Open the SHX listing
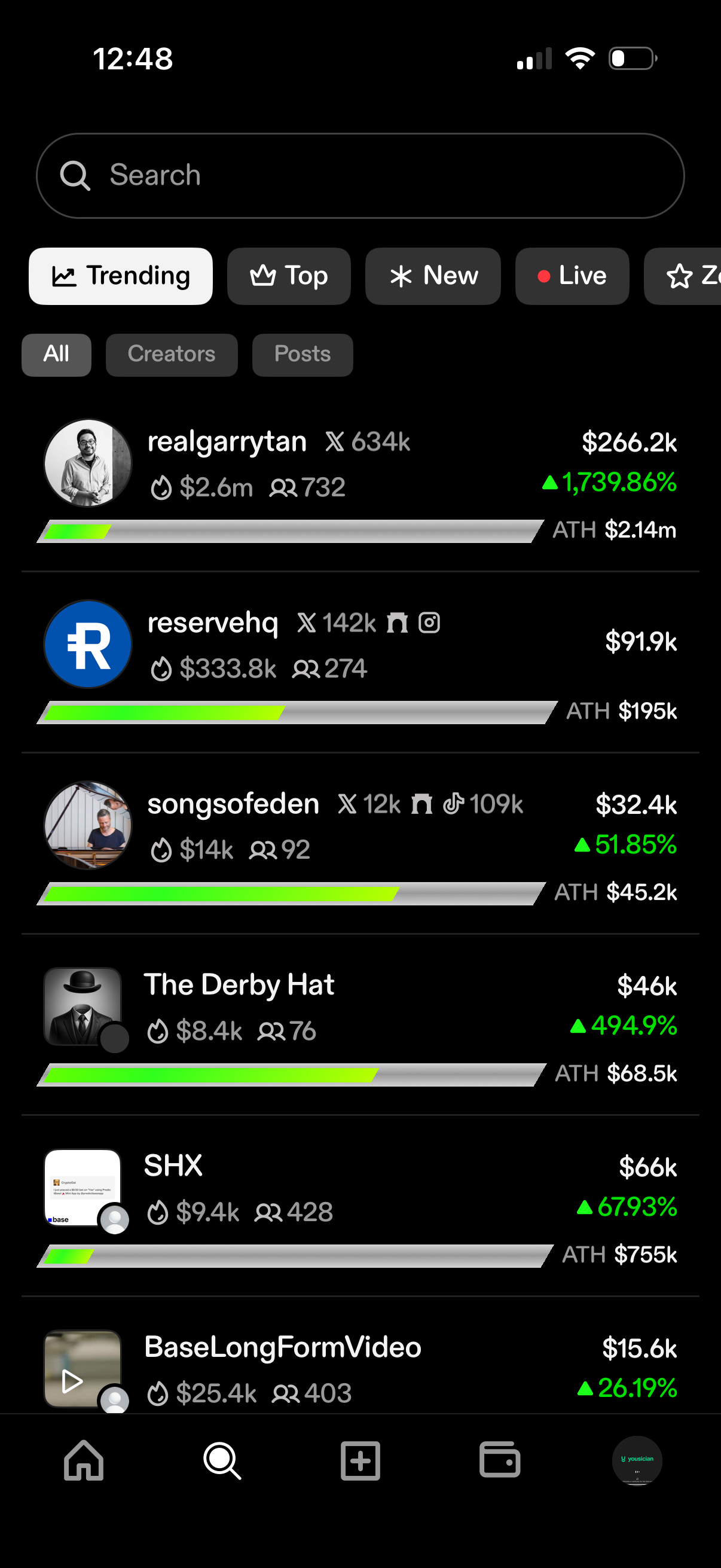This screenshot has width=721, height=1568. [173, 1166]
